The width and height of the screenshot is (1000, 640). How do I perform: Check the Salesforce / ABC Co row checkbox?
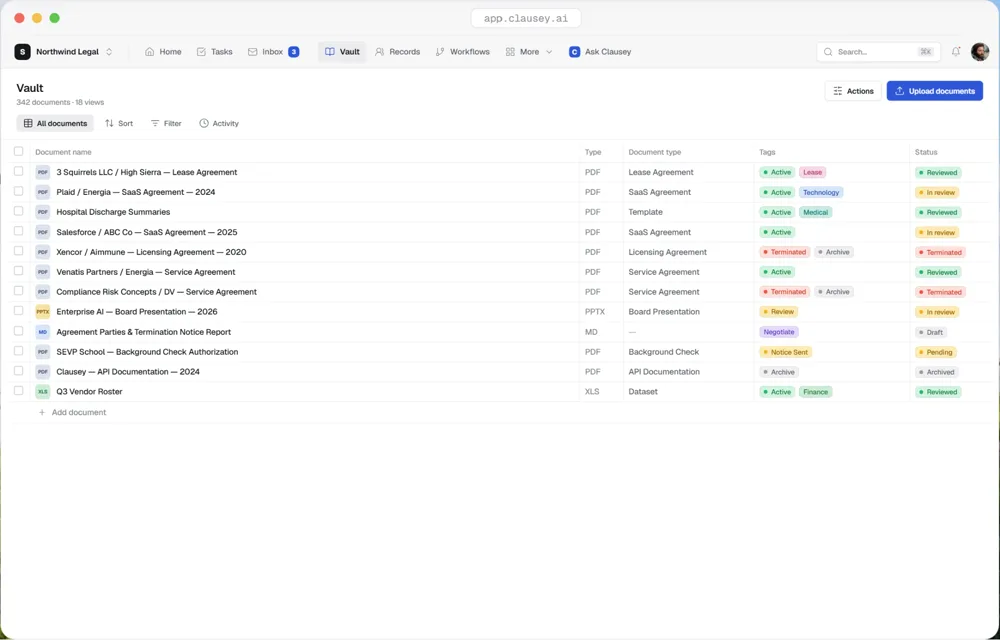coord(18,231)
